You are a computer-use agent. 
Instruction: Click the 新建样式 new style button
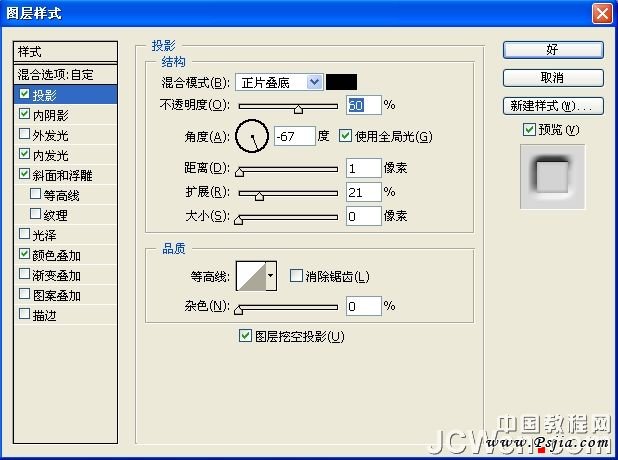tap(553, 106)
